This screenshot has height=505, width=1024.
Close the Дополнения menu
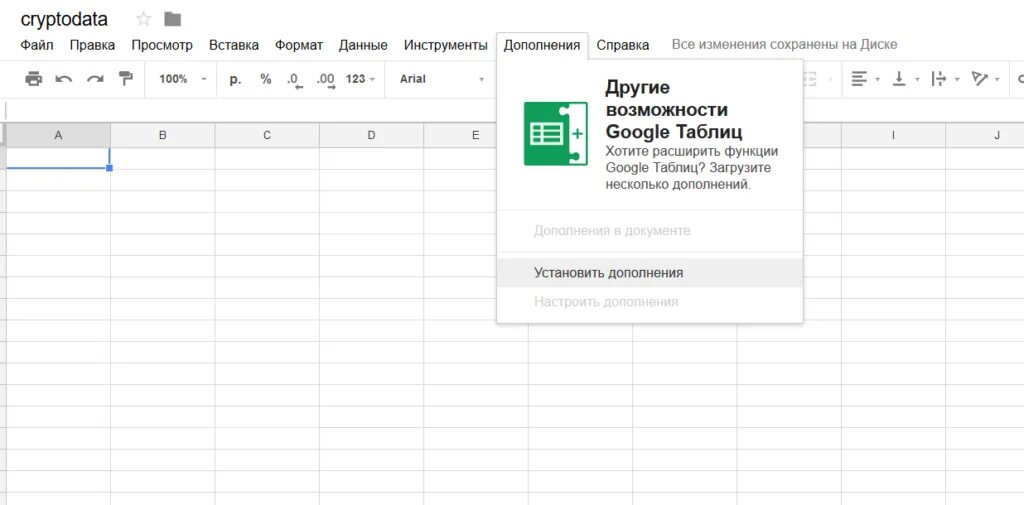(542, 45)
